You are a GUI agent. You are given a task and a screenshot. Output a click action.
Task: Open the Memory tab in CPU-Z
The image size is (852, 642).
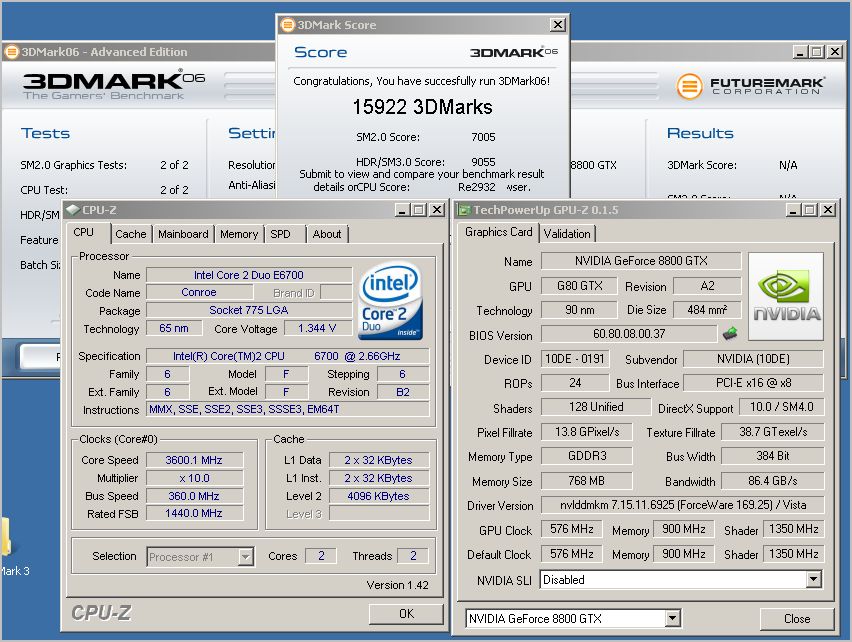click(x=239, y=234)
